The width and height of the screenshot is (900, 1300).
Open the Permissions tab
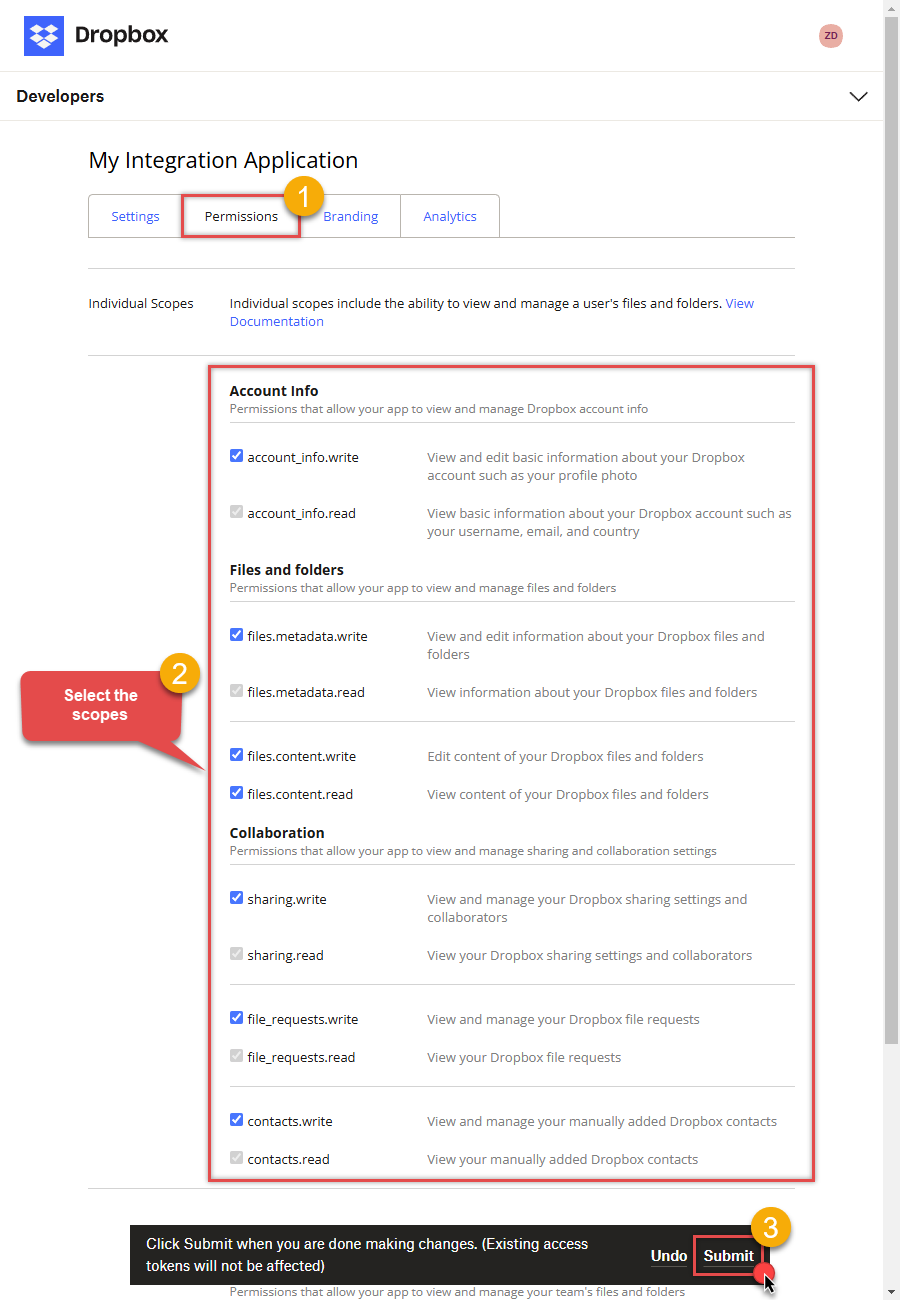point(241,216)
